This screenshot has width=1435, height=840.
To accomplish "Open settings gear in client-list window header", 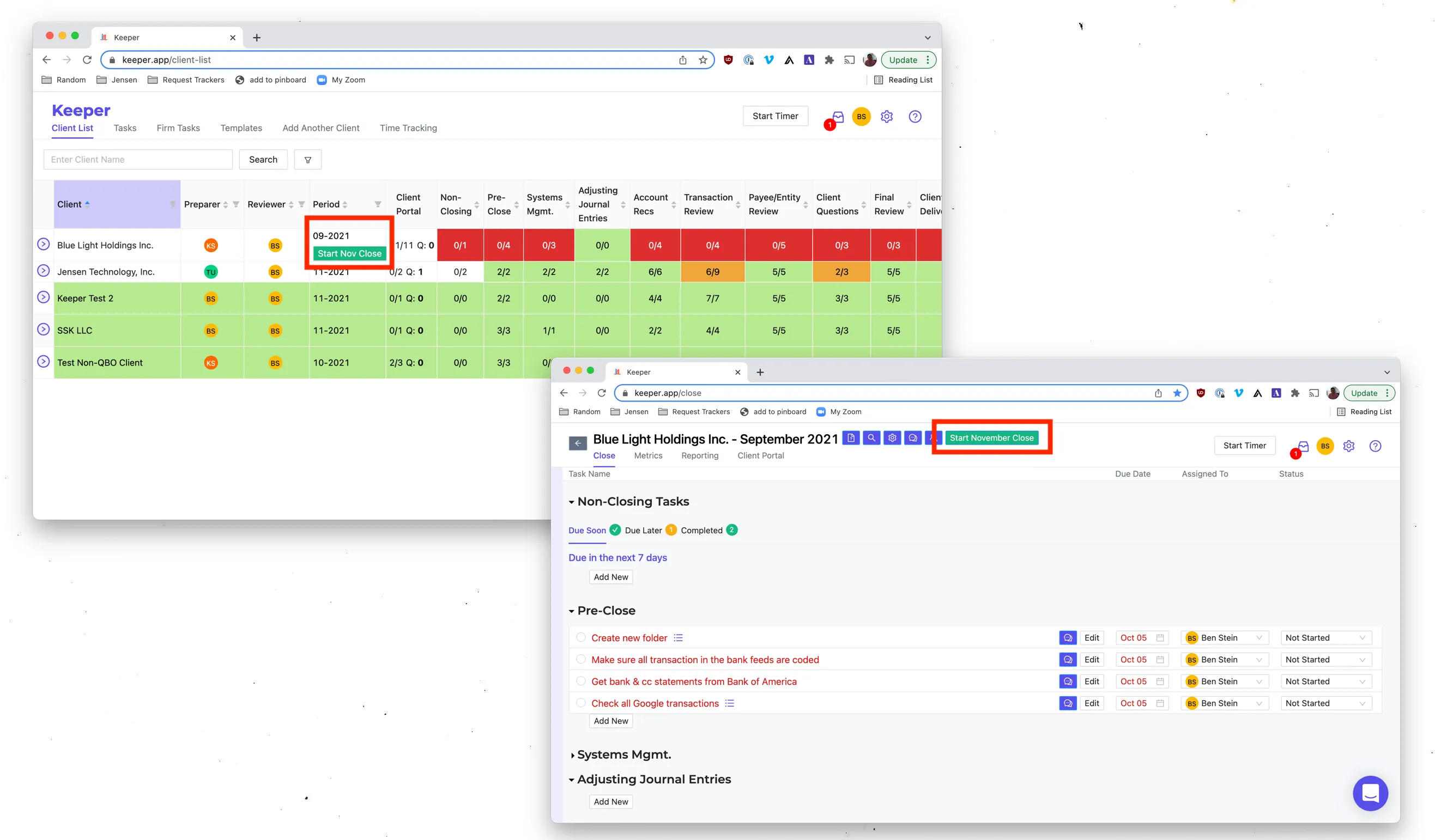I will pos(887,117).
